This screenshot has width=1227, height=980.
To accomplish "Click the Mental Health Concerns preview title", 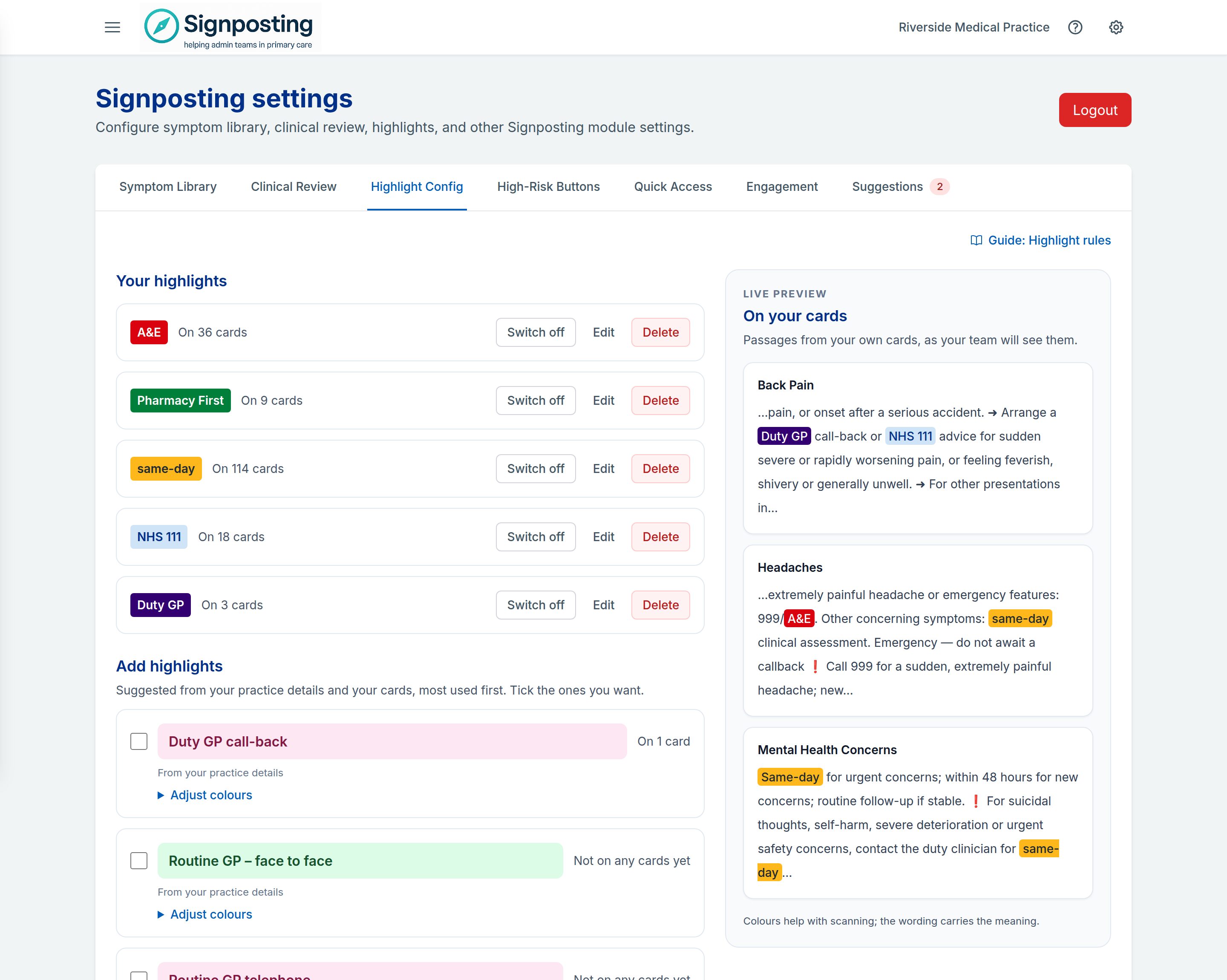I will coord(827,750).
